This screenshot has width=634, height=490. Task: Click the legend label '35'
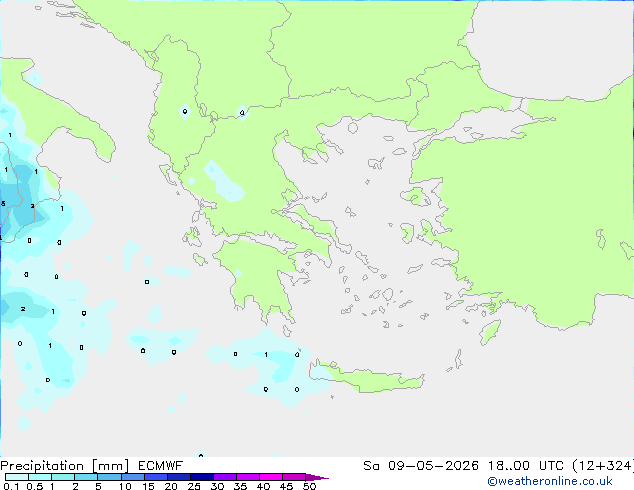coord(240,486)
